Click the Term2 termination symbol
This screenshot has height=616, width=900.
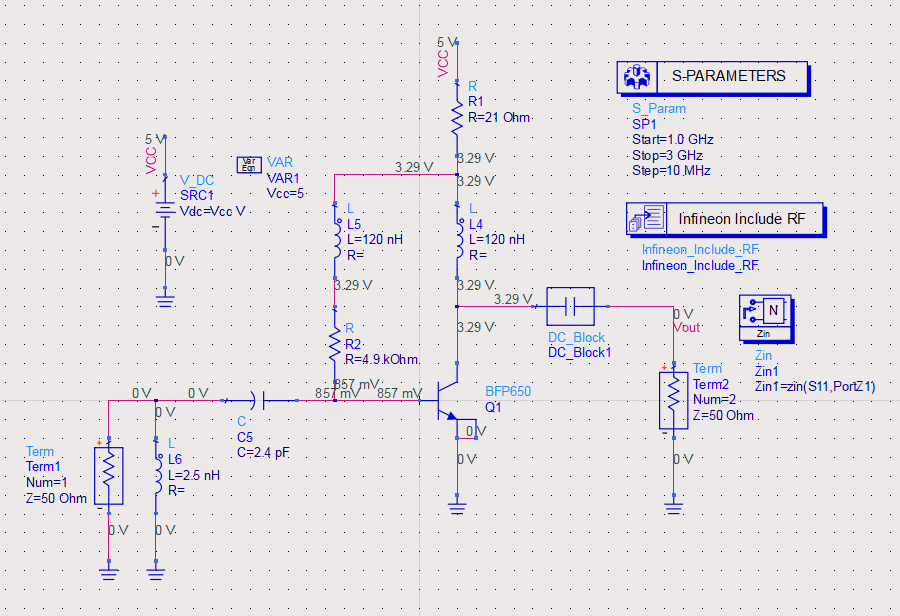[673, 400]
